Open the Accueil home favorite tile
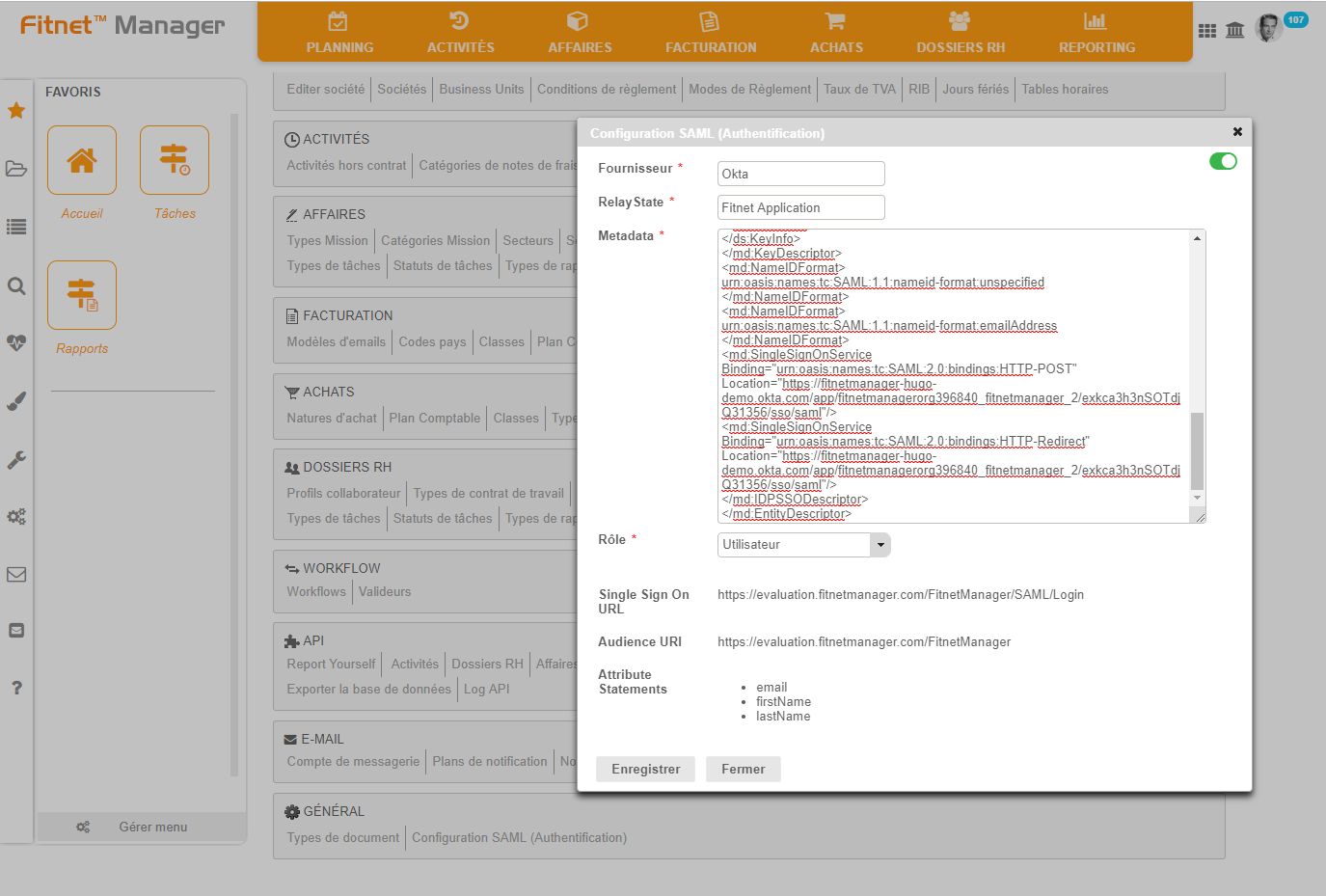This screenshot has height=896, width=1326. pyautogui.click(x=82, y=161)
